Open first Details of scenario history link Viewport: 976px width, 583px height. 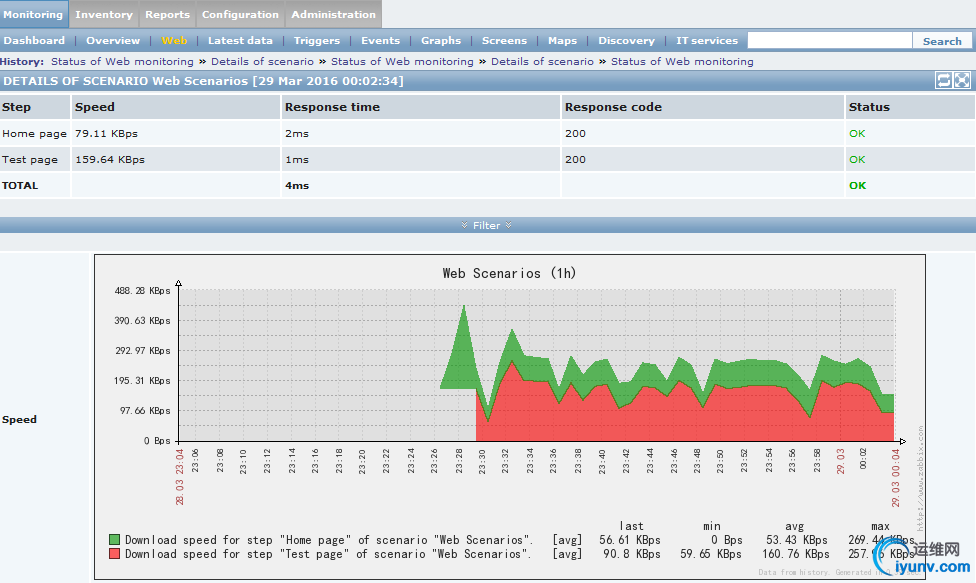click(x=262, y=62)
